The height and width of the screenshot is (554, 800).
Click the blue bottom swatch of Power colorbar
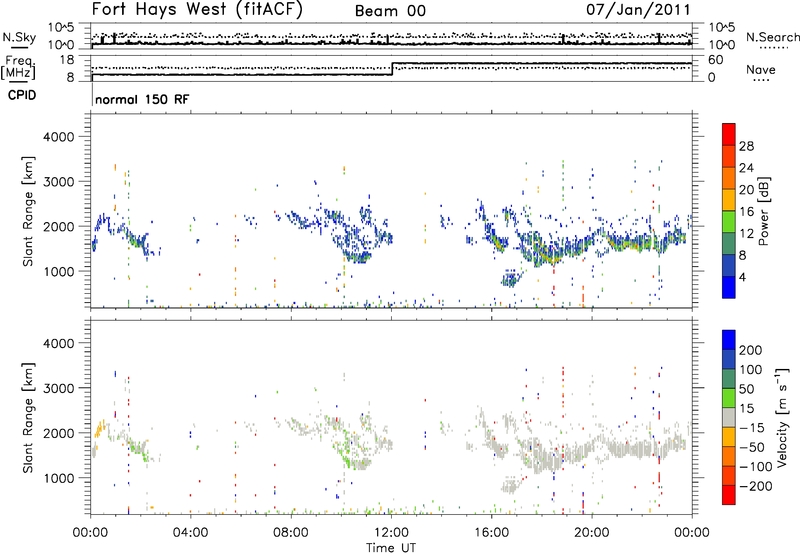(729, 287)
